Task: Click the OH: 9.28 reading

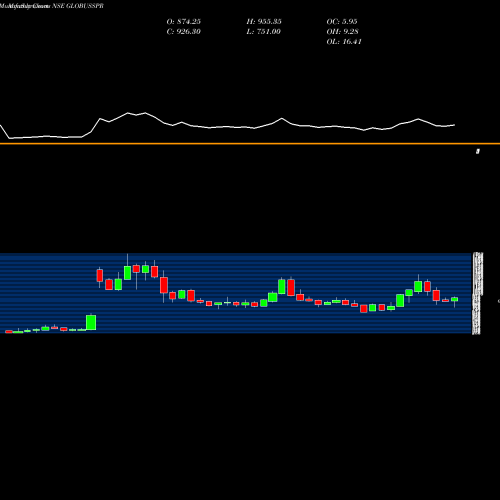Action: 343,32
